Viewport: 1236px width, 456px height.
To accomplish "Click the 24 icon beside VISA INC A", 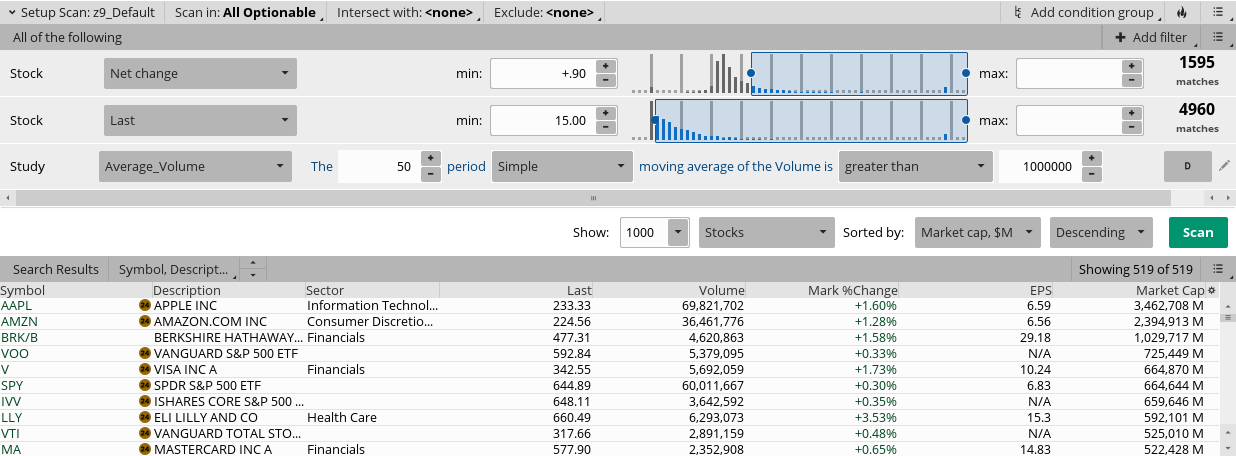I will 145,369.
